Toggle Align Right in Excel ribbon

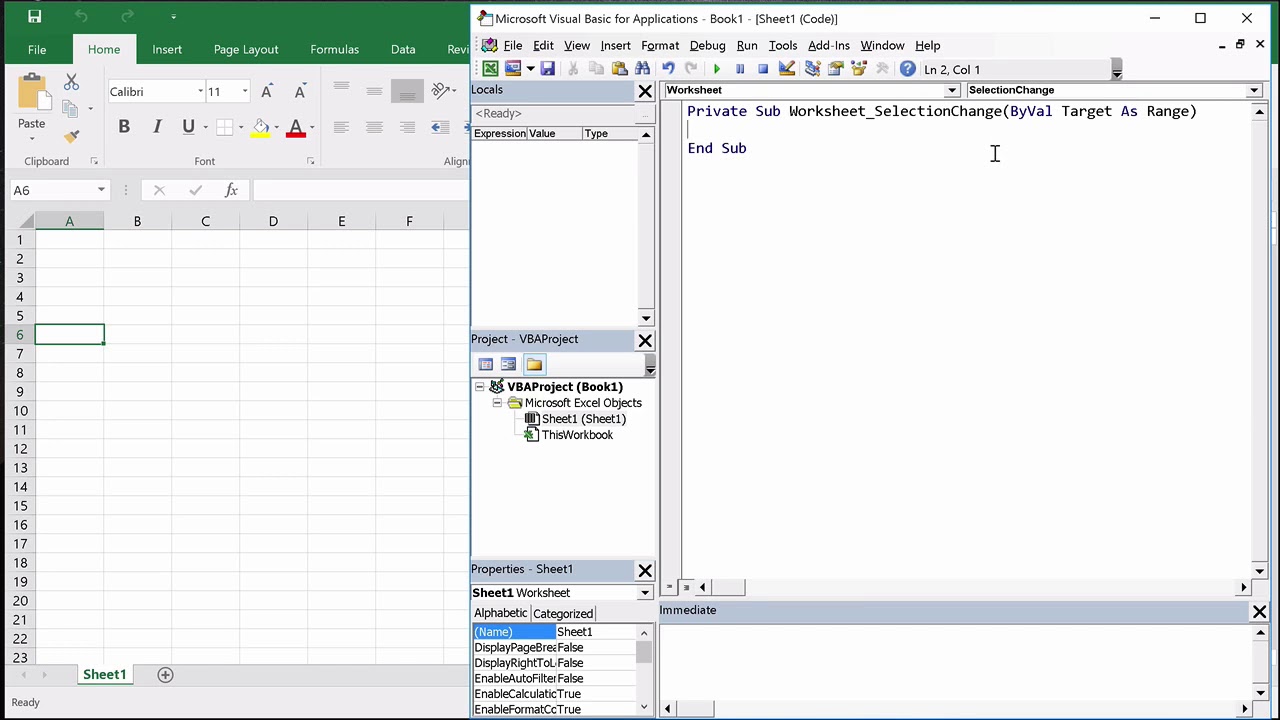click(x=407, y=127)
